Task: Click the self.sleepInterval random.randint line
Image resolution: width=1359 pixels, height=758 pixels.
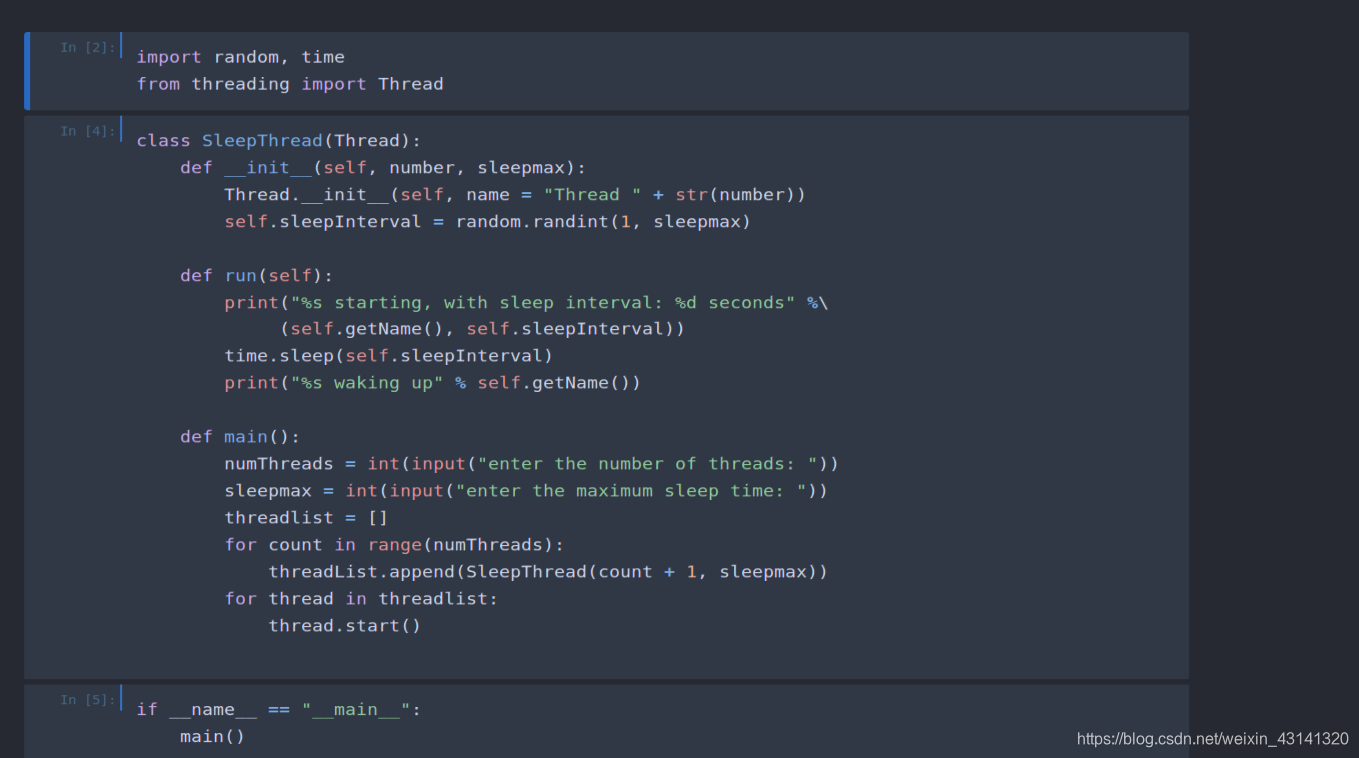Action: click(487, 222)
